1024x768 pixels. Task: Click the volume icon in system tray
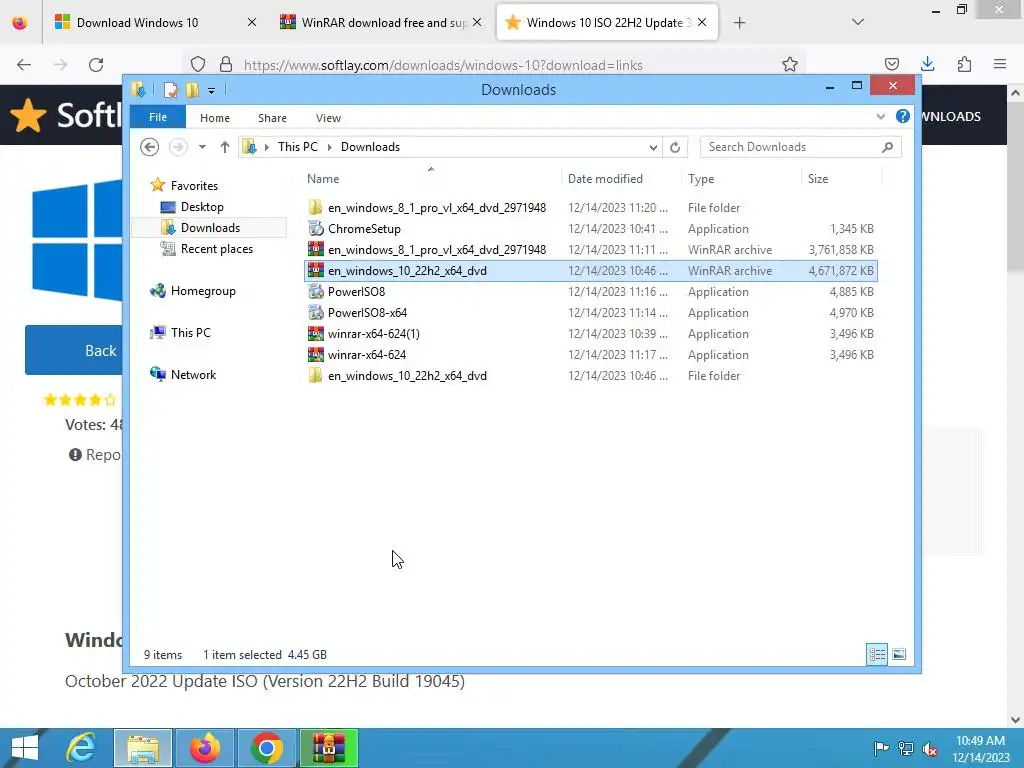click(930, 748)
